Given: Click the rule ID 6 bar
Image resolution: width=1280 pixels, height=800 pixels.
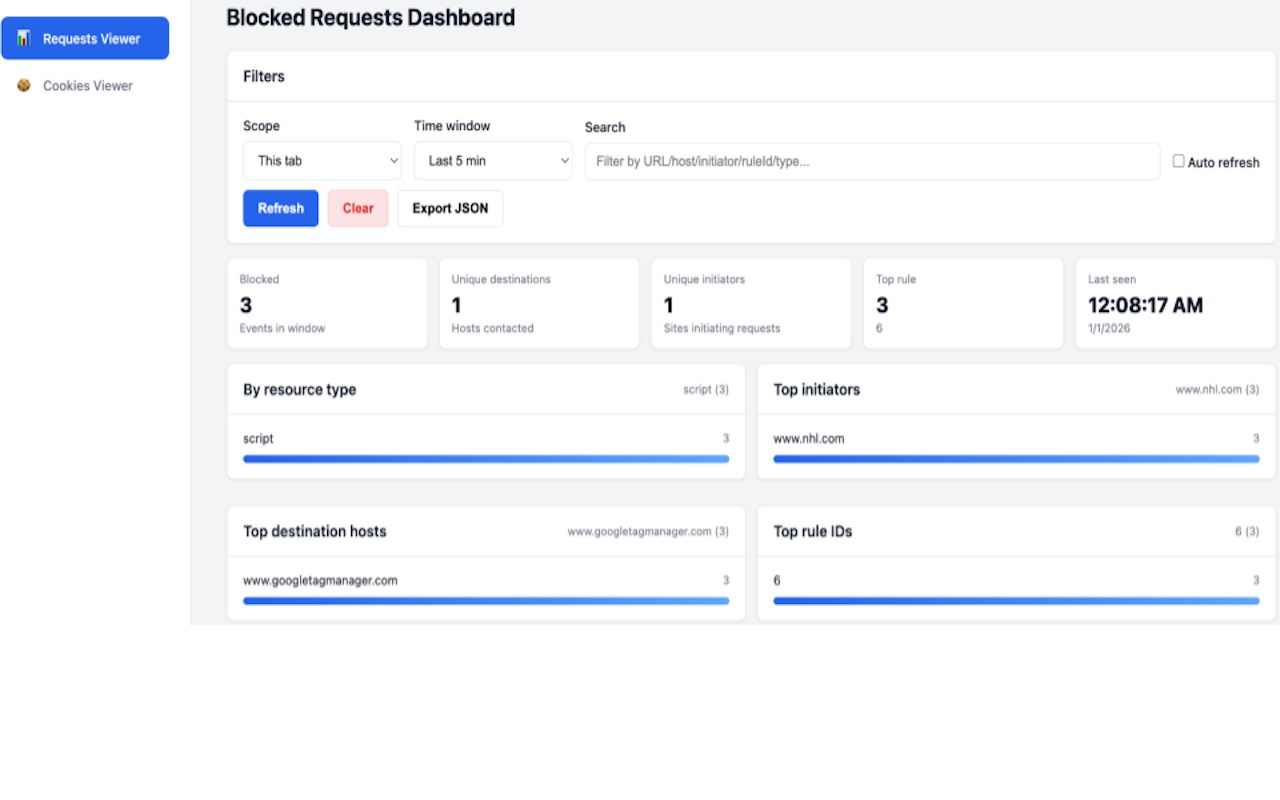Looking at the screenshot, I should pos(1016,601).
